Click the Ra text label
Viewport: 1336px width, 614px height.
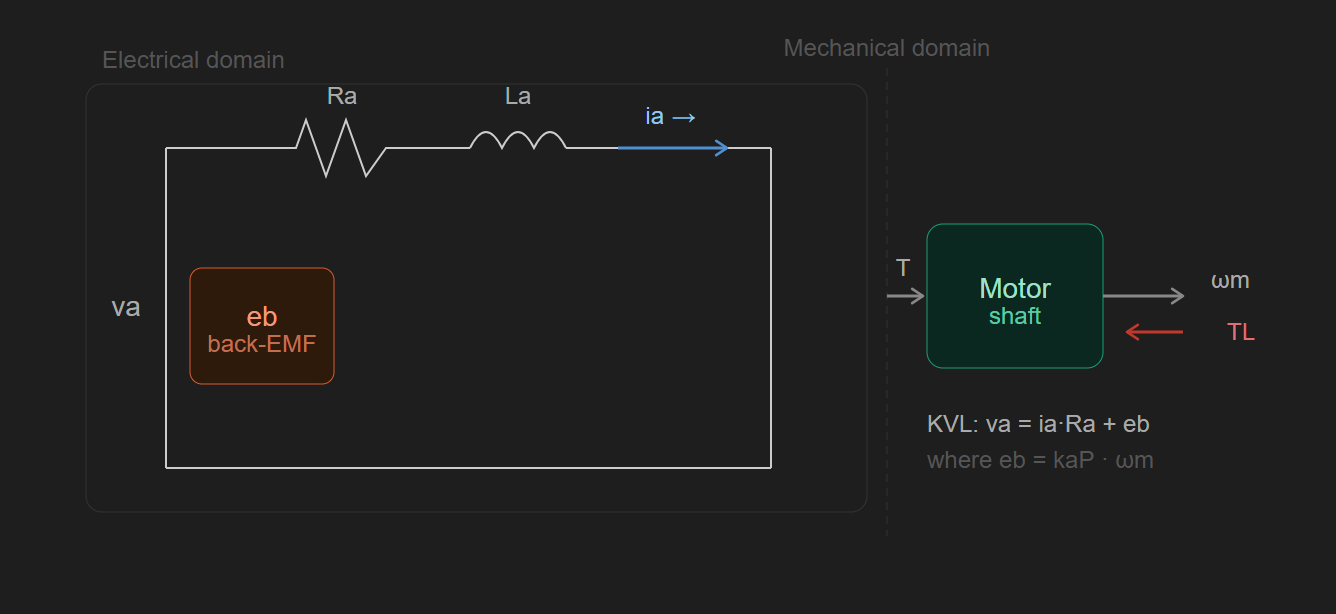(342, 97)
